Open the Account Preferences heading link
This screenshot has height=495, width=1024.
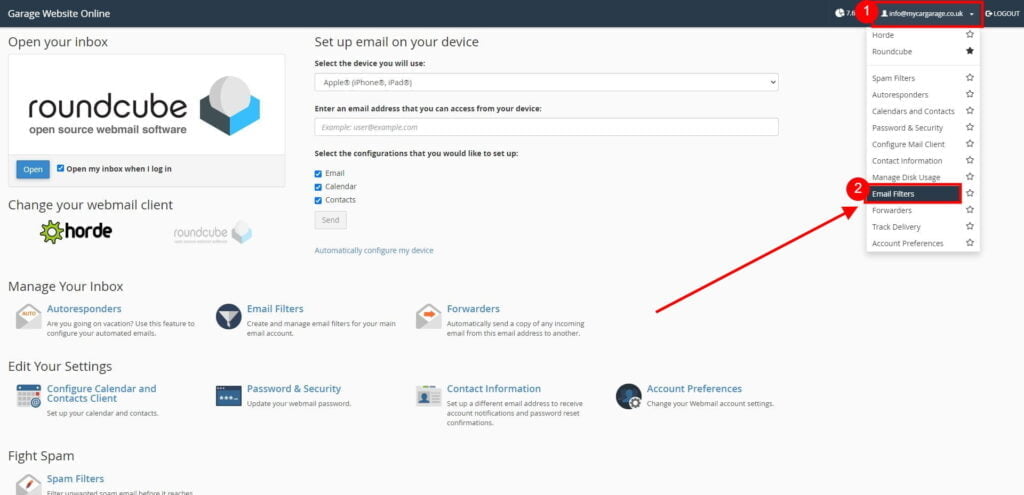[694, 389]
